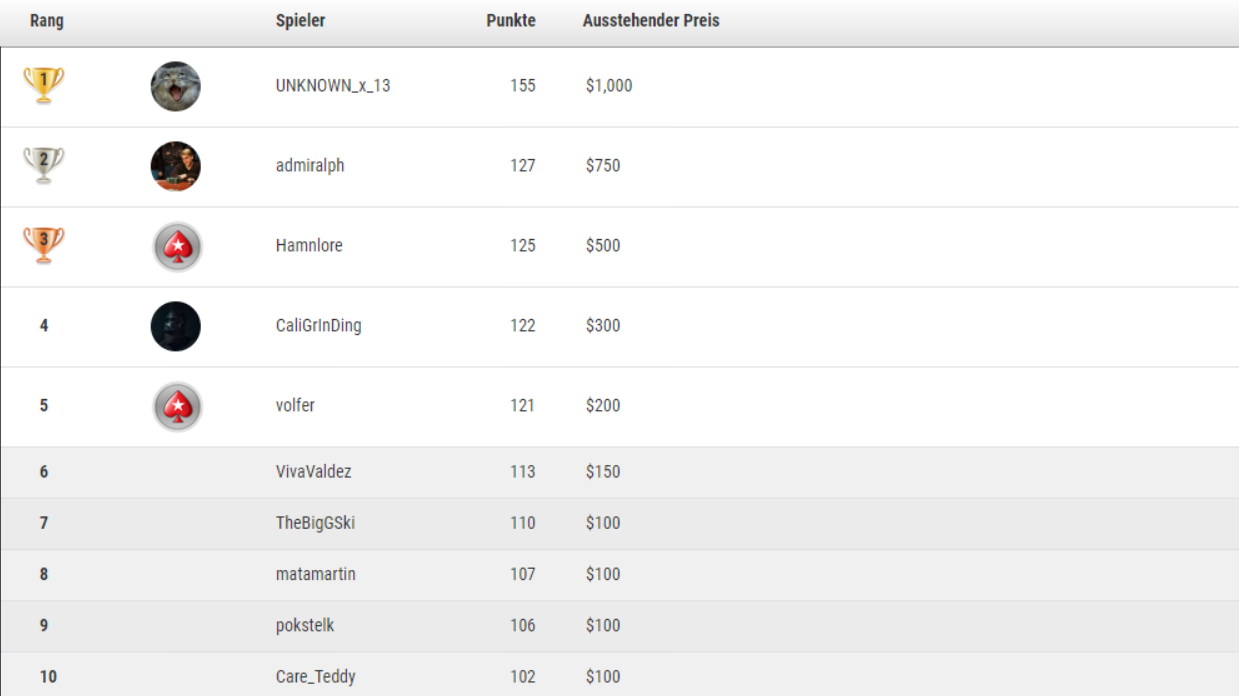Select player name admiralph
This screenshot has height=696, width=1239.
tap(310, 166)
